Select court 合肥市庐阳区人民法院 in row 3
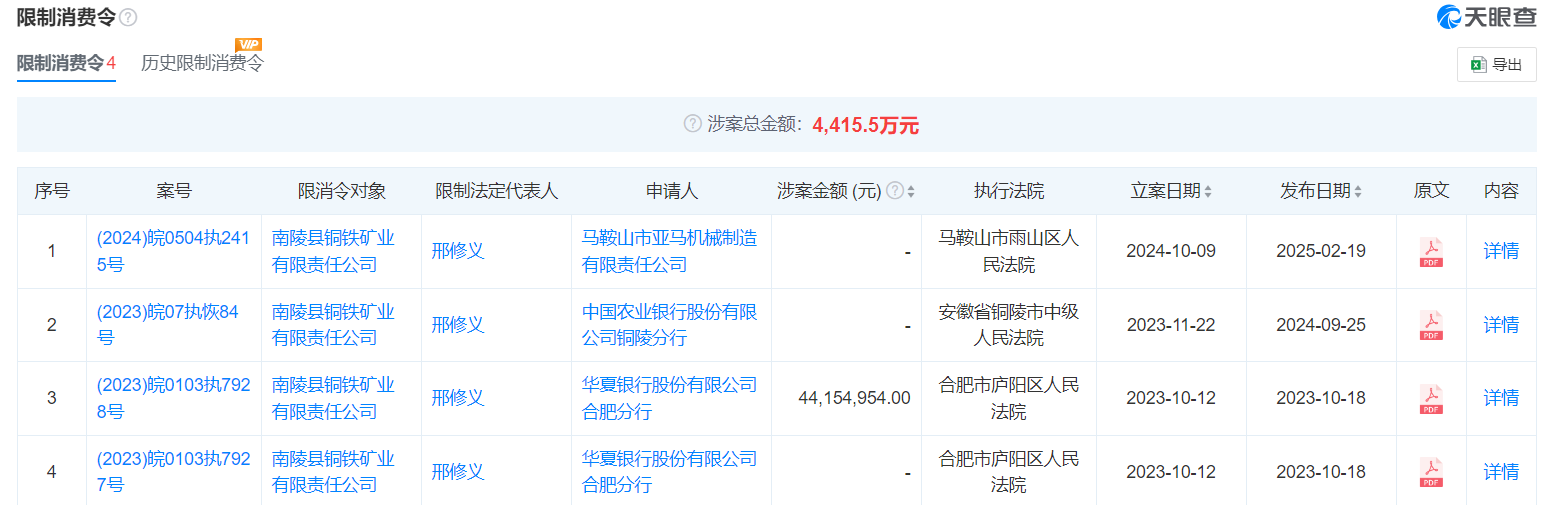 click(x=1009, y=398)
